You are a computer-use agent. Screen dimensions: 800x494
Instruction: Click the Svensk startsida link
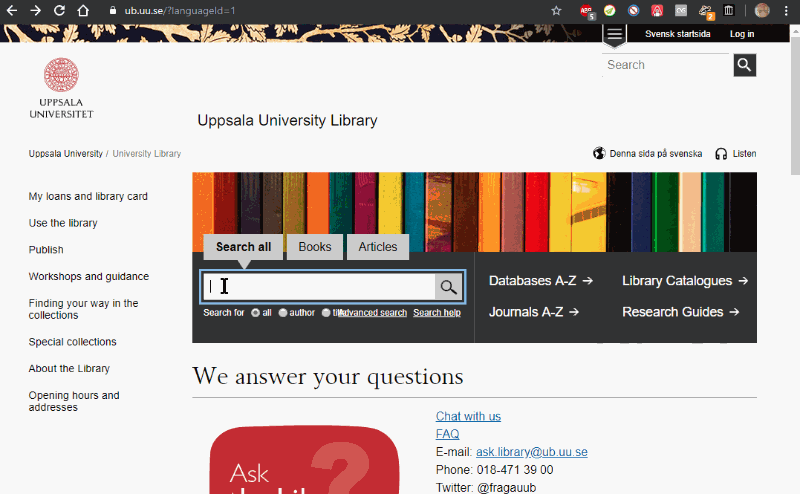click(x=678, y=34)
